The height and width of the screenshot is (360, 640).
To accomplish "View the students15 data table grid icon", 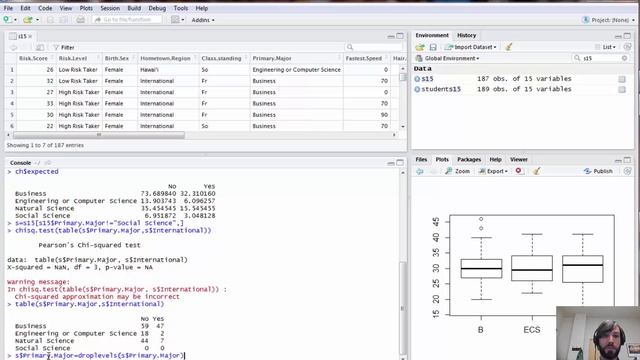I will [x=622, y=89].
